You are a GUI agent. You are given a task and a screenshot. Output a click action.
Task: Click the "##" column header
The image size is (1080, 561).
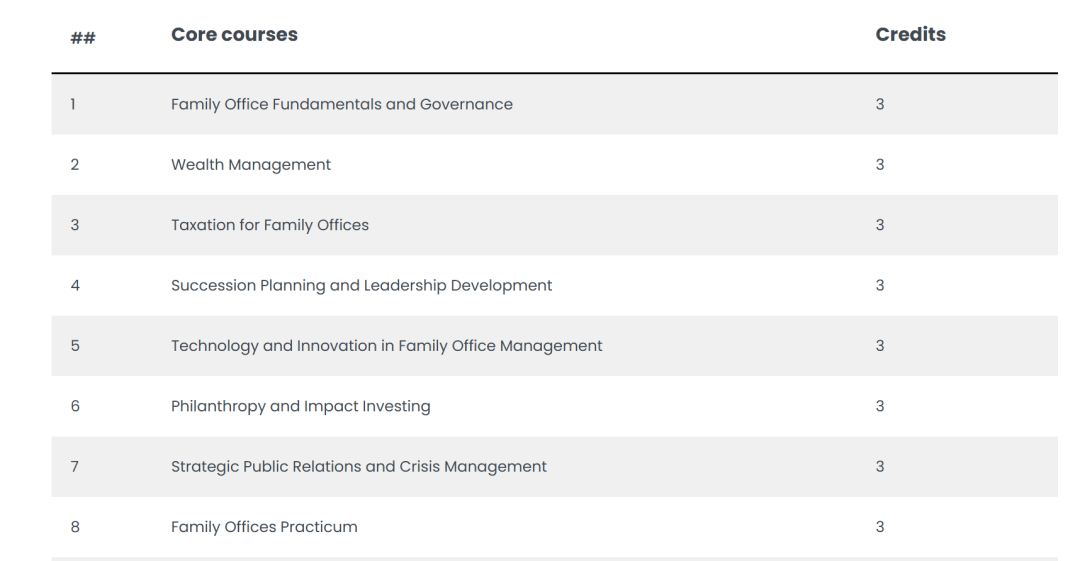(x=83, y=38)
